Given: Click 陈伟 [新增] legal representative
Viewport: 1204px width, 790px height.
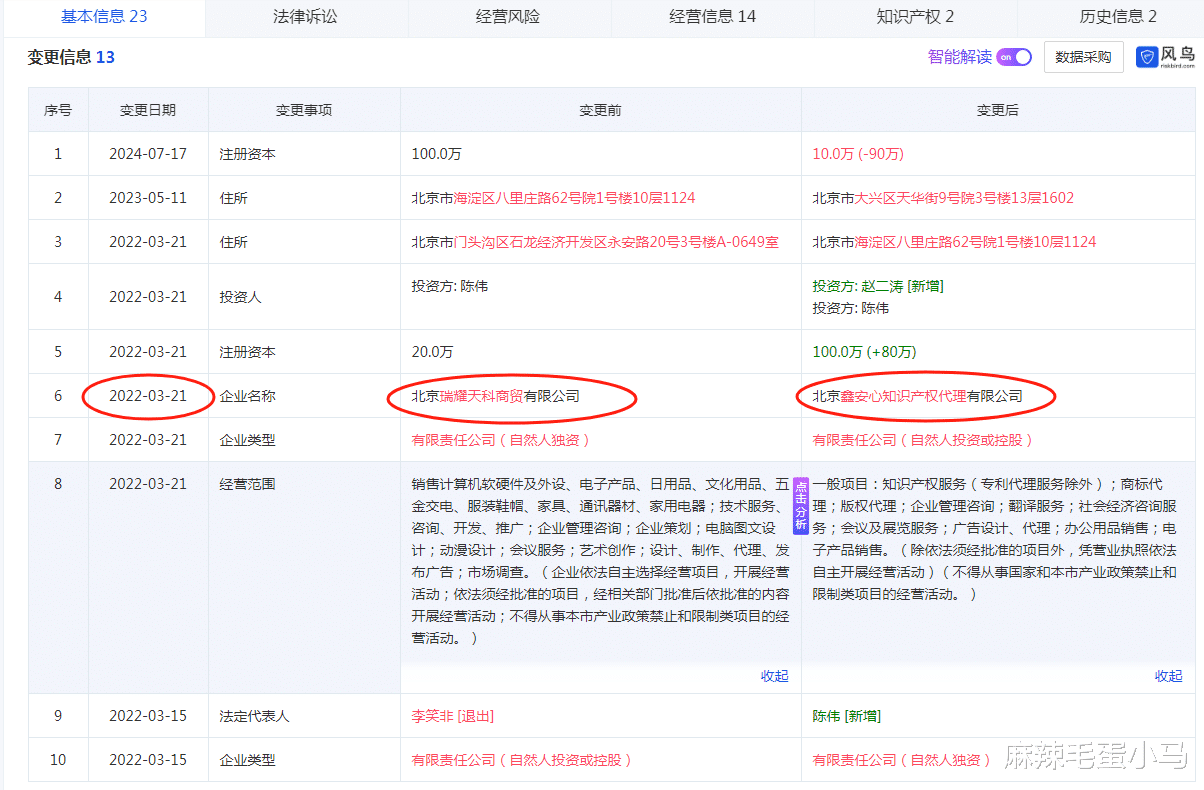Looking at the screenshot, I should click(846, 716).
